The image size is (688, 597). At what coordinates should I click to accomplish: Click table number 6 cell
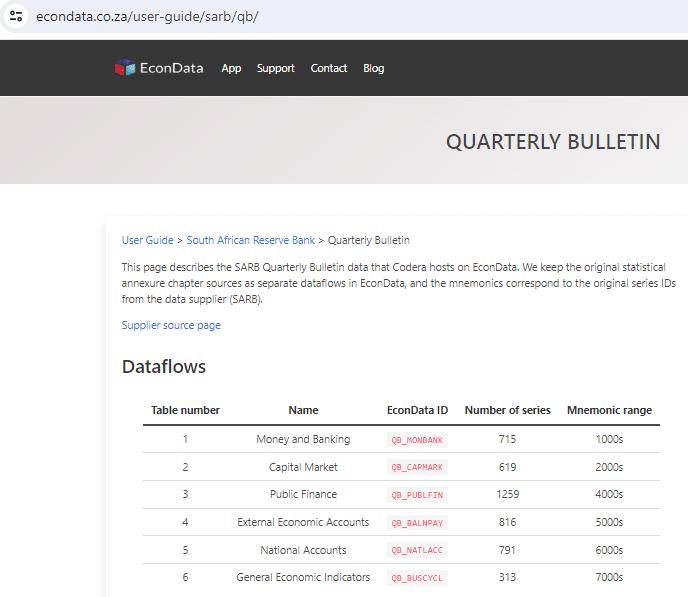tap(185, 577)
